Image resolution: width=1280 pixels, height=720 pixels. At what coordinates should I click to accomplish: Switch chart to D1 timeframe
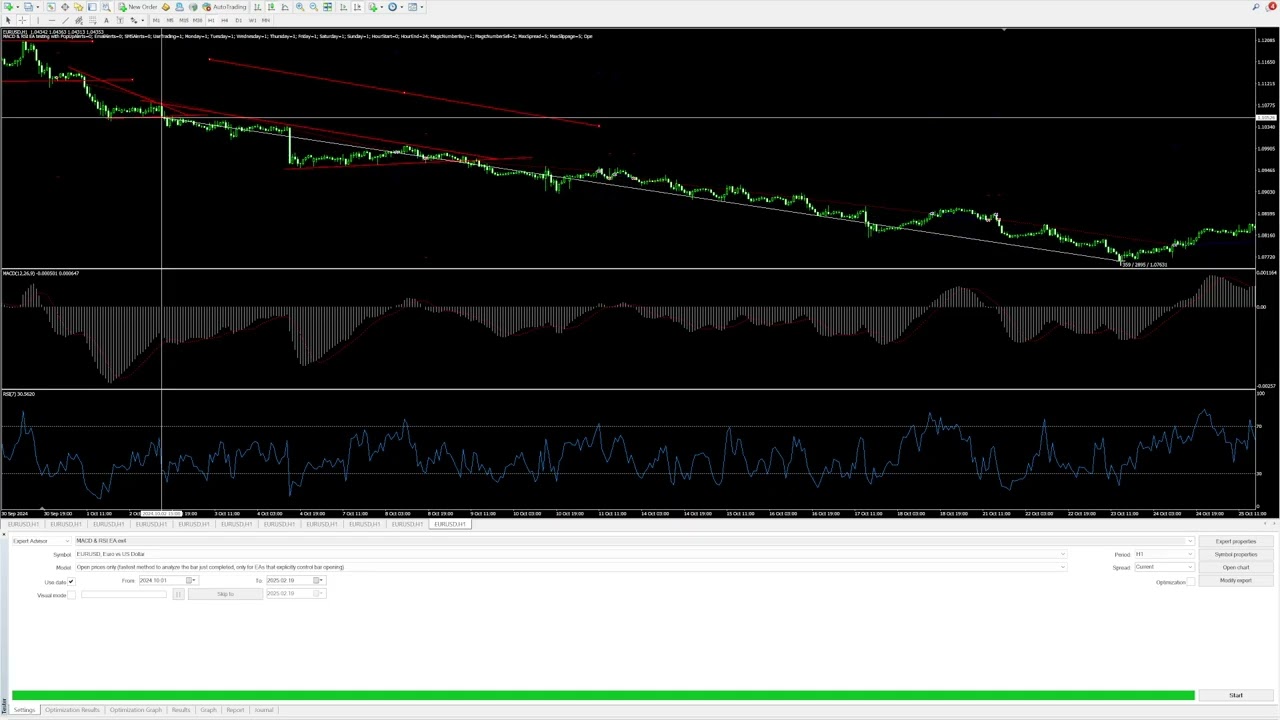coord(238,20)
